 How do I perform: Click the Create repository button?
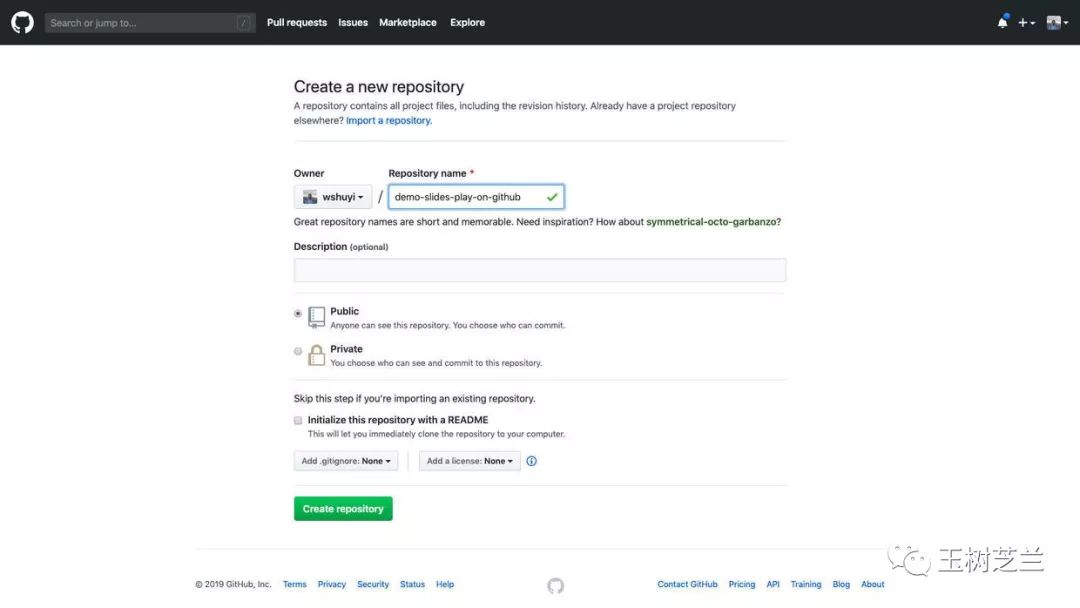tap(343, 509)
